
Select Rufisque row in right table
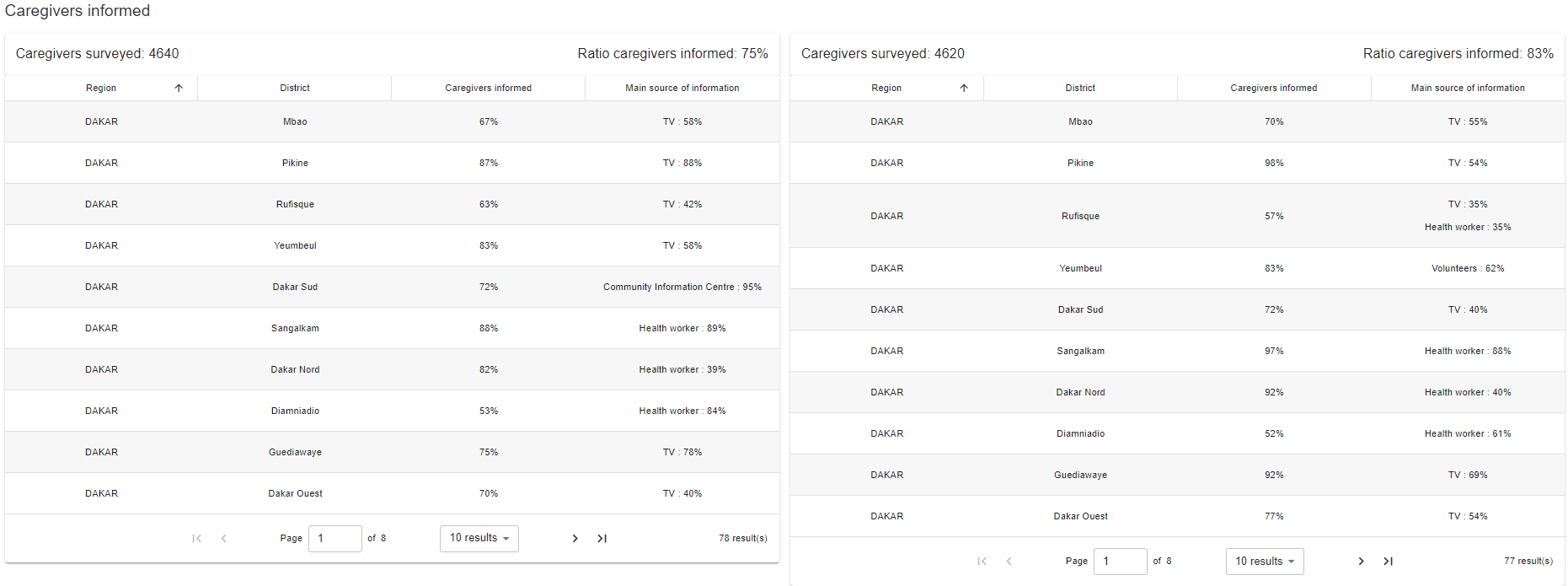[x=1080, y=216]
